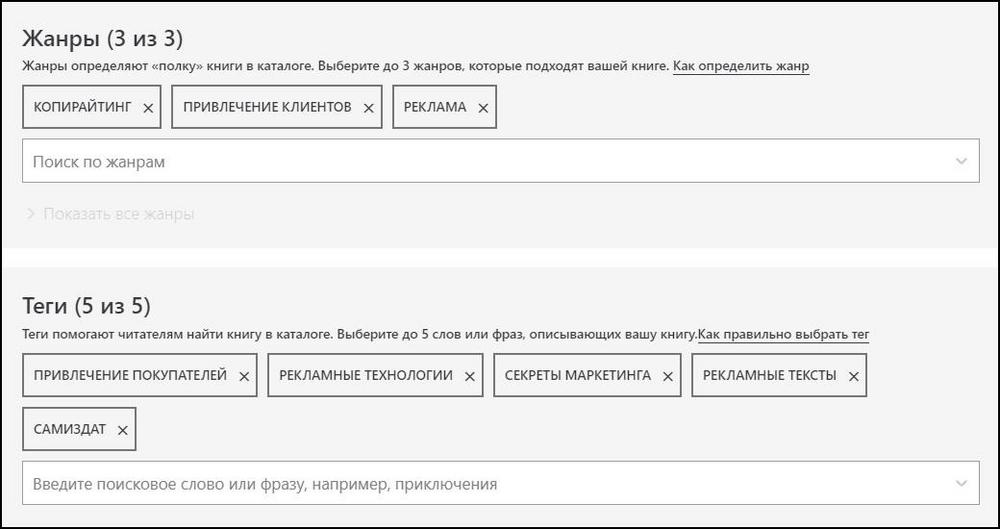
Task: Remove the РЕКЛАМА genre tag
Action: pyautogui.click(x=483, y=108)
